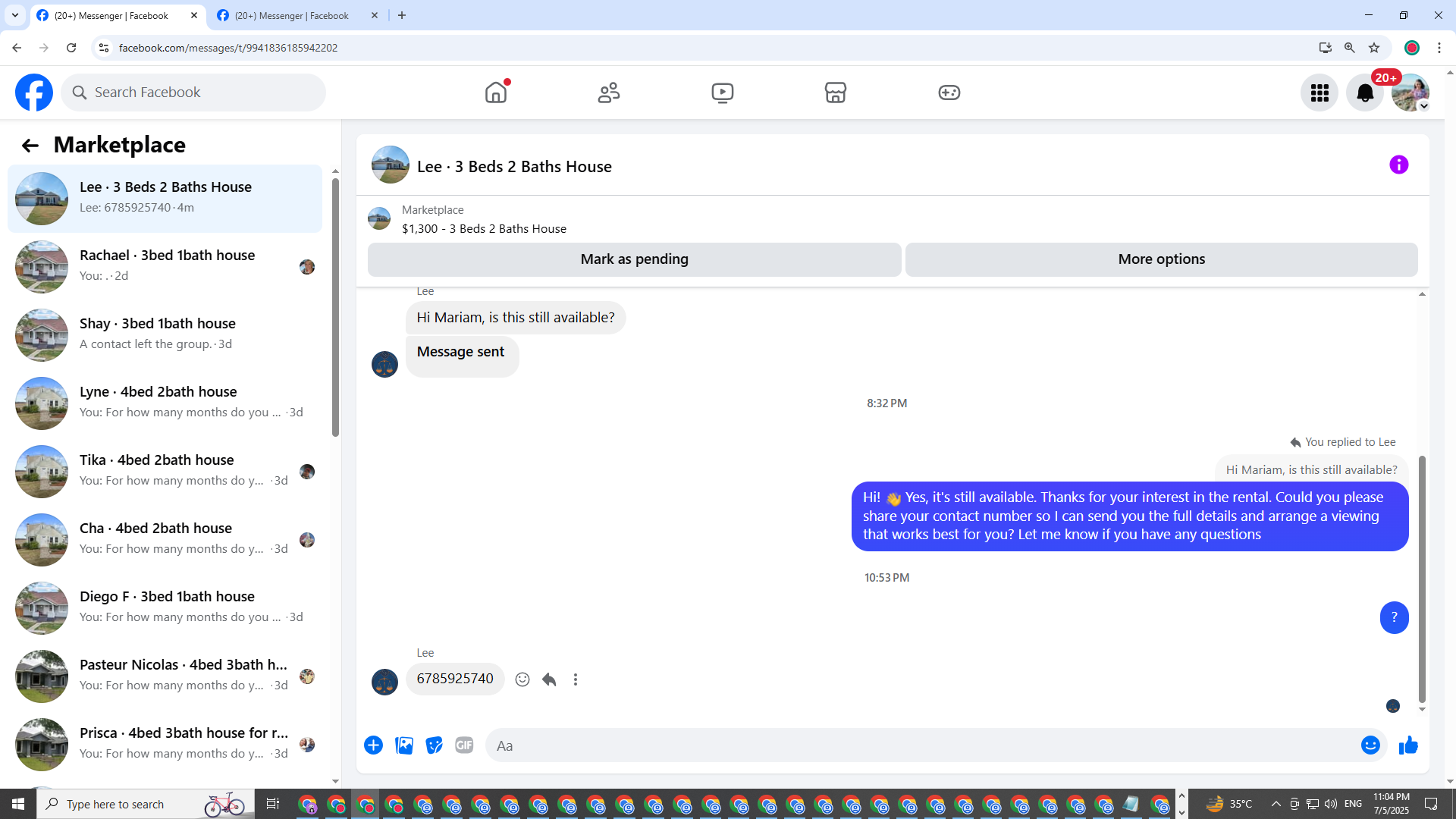
Task: Send a thumbs up like
Action: pos(1408,745)
